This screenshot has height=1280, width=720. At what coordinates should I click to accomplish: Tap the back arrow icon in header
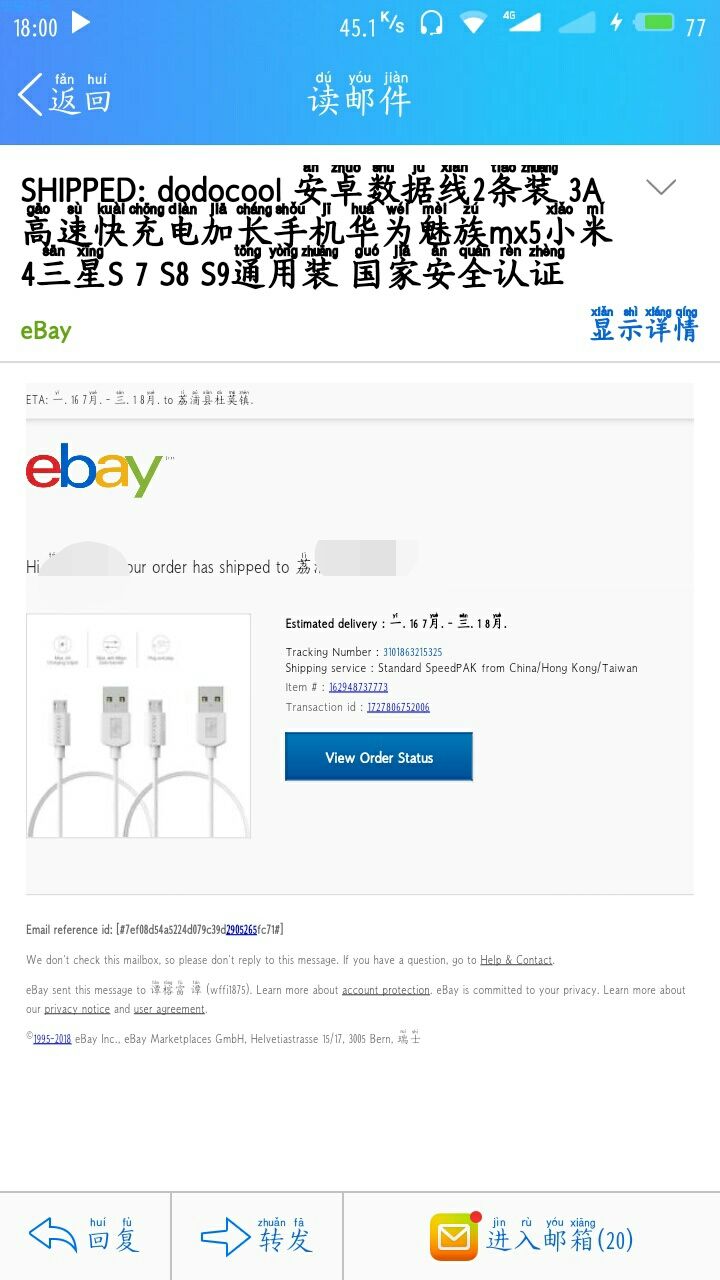point(29,96)
